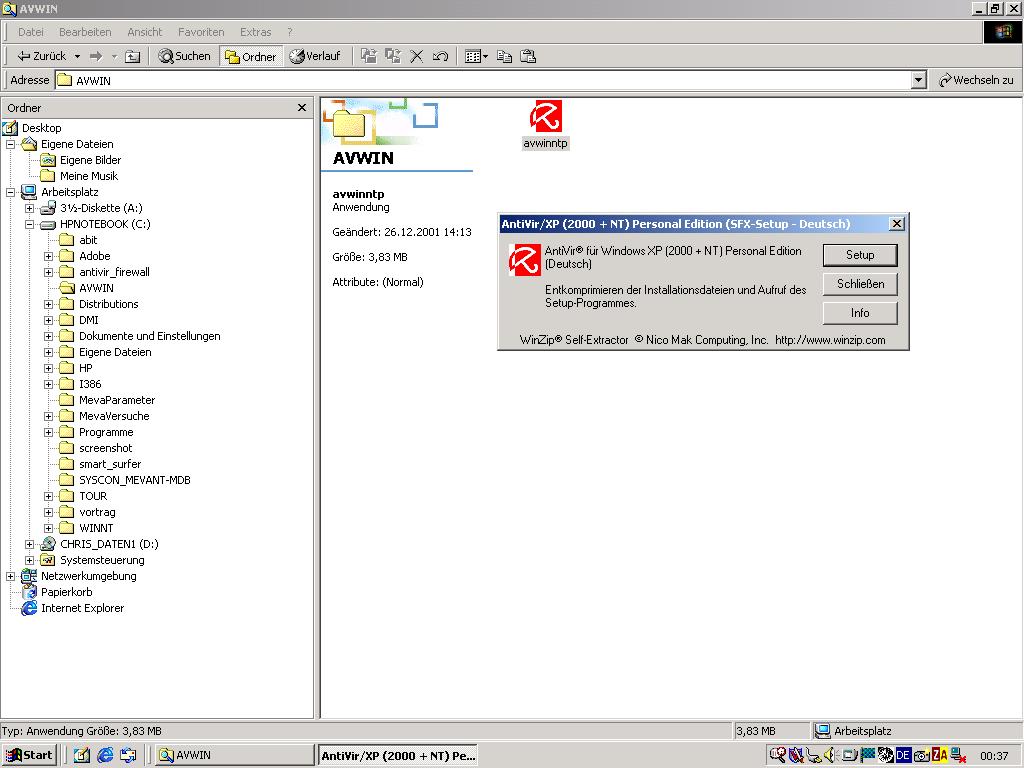Expand the CHRIS_DATEN1 (D:) node
The width and height of the screenshot is (1024, 768).
tap(29, 544)
